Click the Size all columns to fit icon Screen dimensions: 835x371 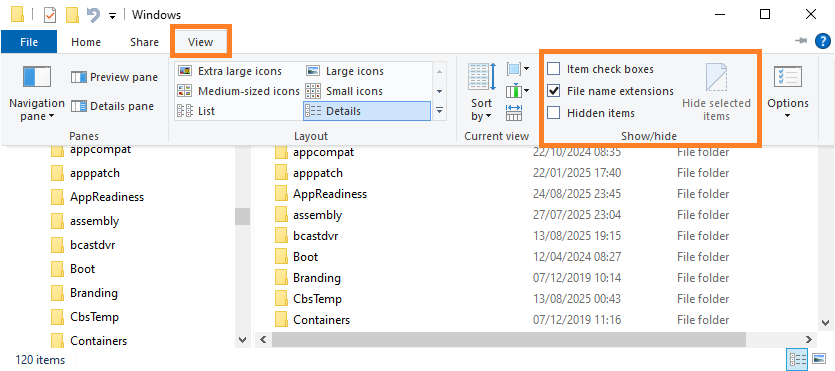click(514, 112)
